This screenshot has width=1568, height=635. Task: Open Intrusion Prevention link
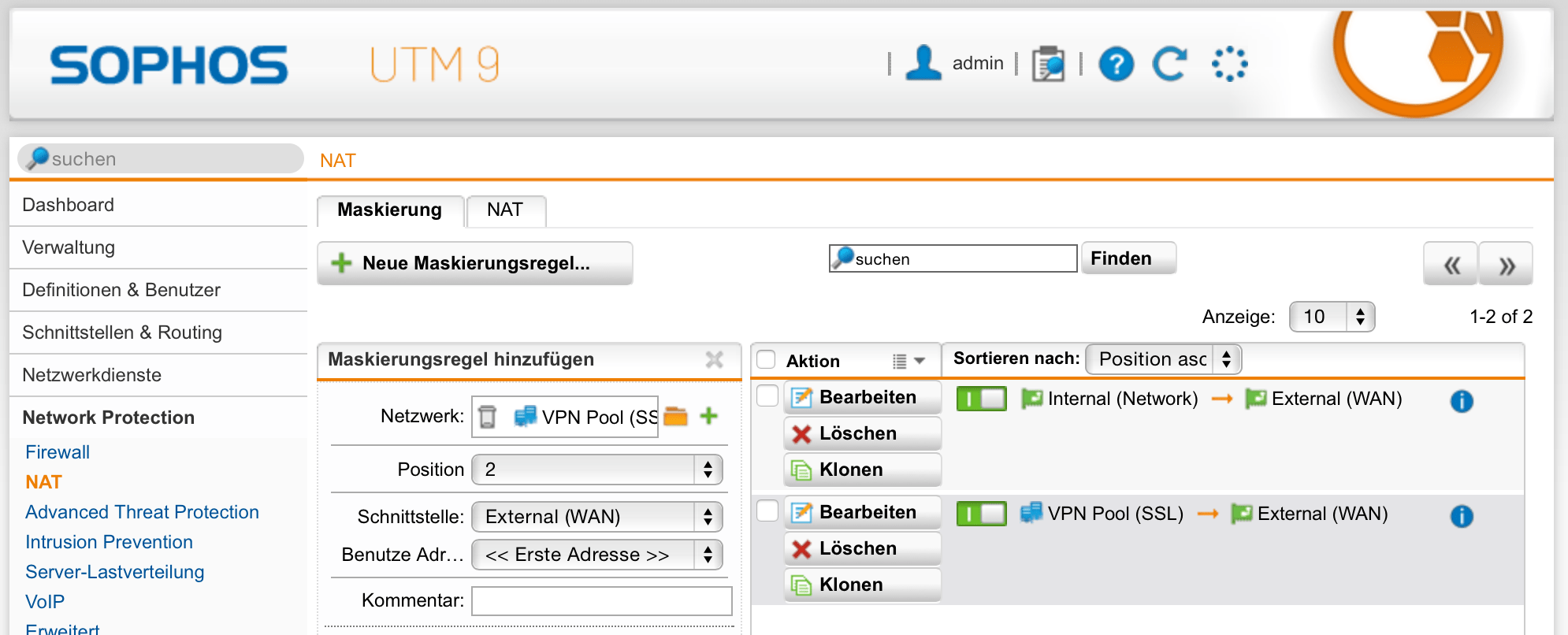pyautogui.click(x=109, y=542)
